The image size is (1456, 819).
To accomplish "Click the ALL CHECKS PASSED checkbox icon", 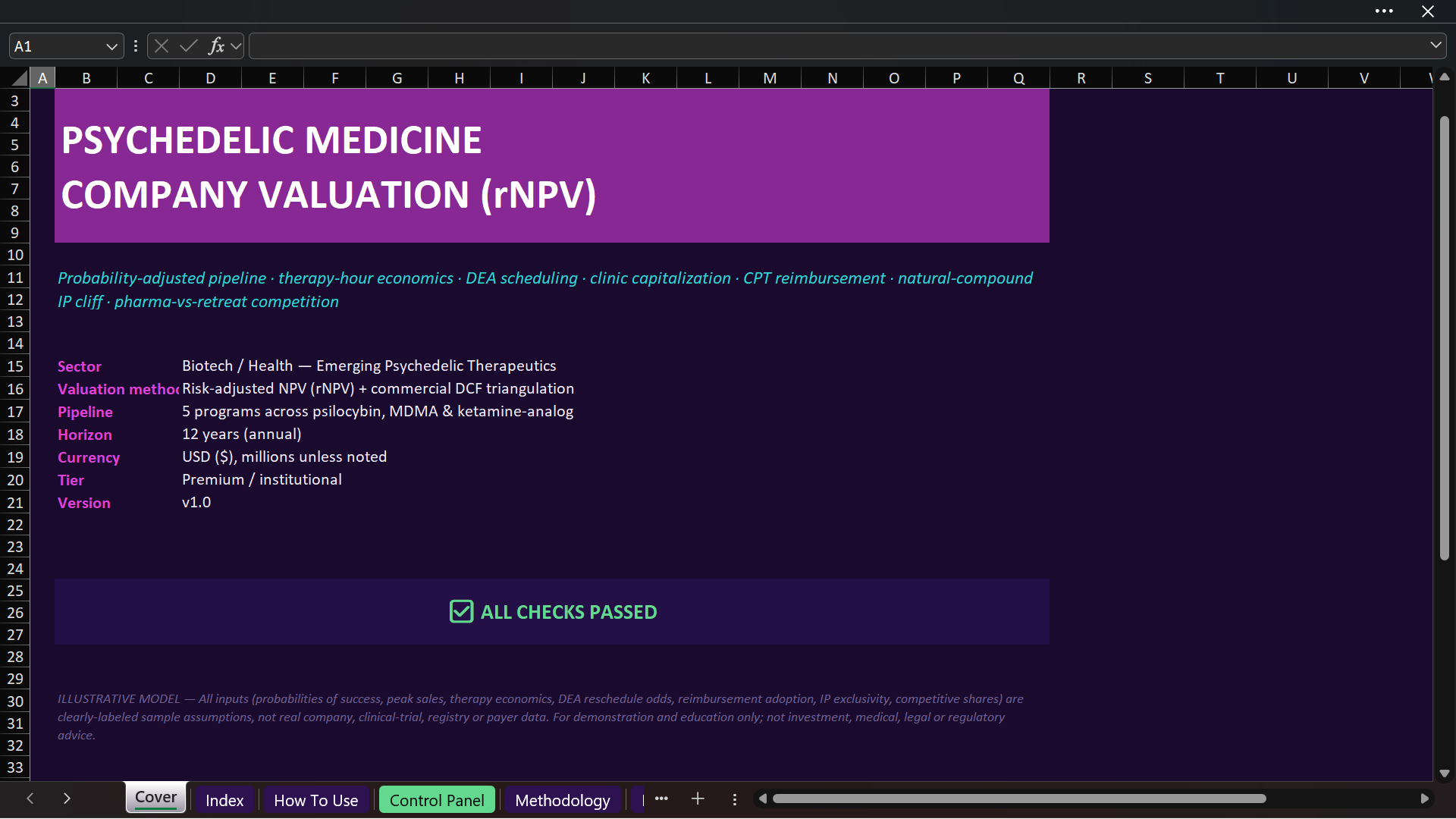I will 462,611.
